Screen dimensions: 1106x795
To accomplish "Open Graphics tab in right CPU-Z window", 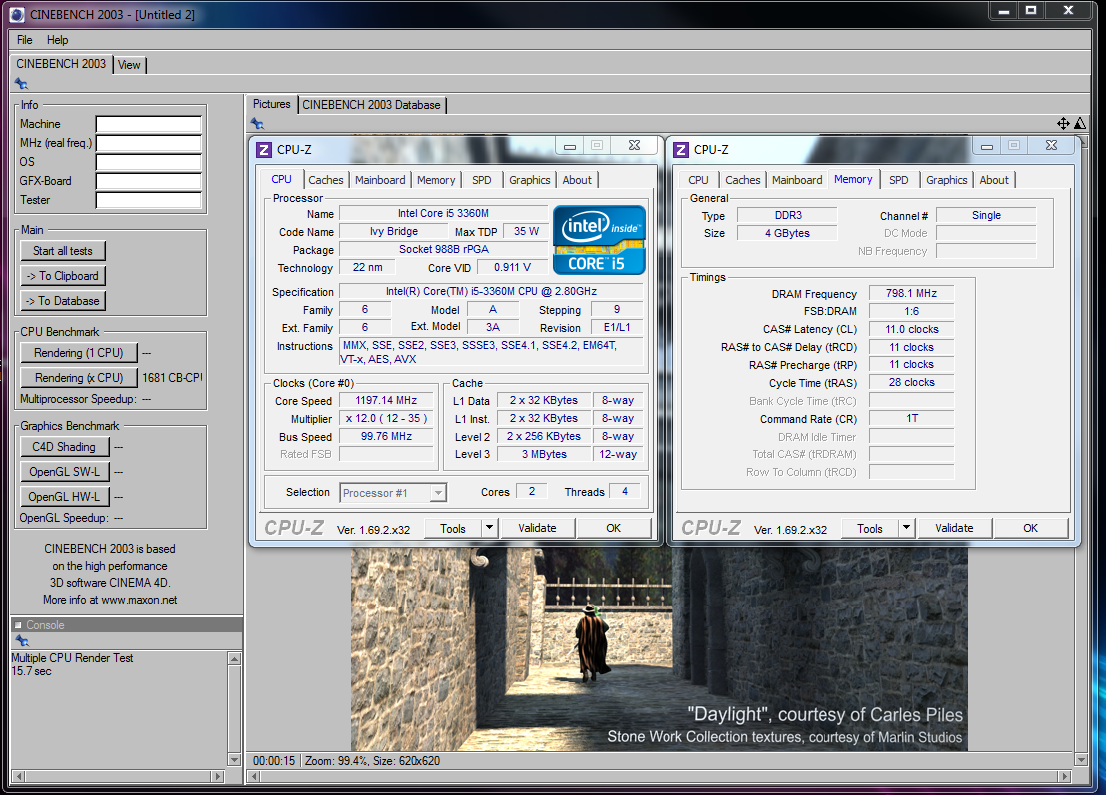I will point(947,180).
